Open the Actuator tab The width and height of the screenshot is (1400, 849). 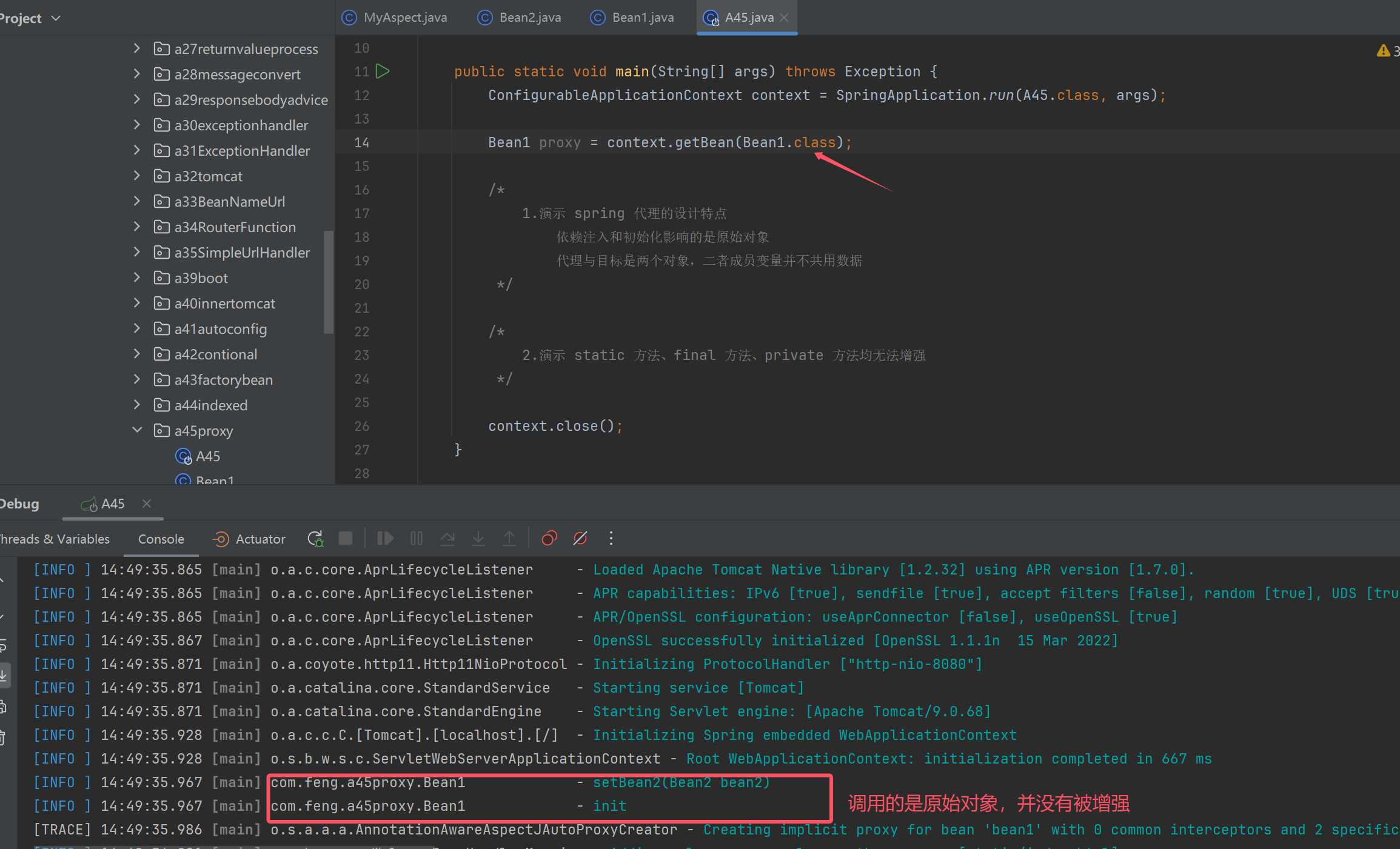[249, 539]
